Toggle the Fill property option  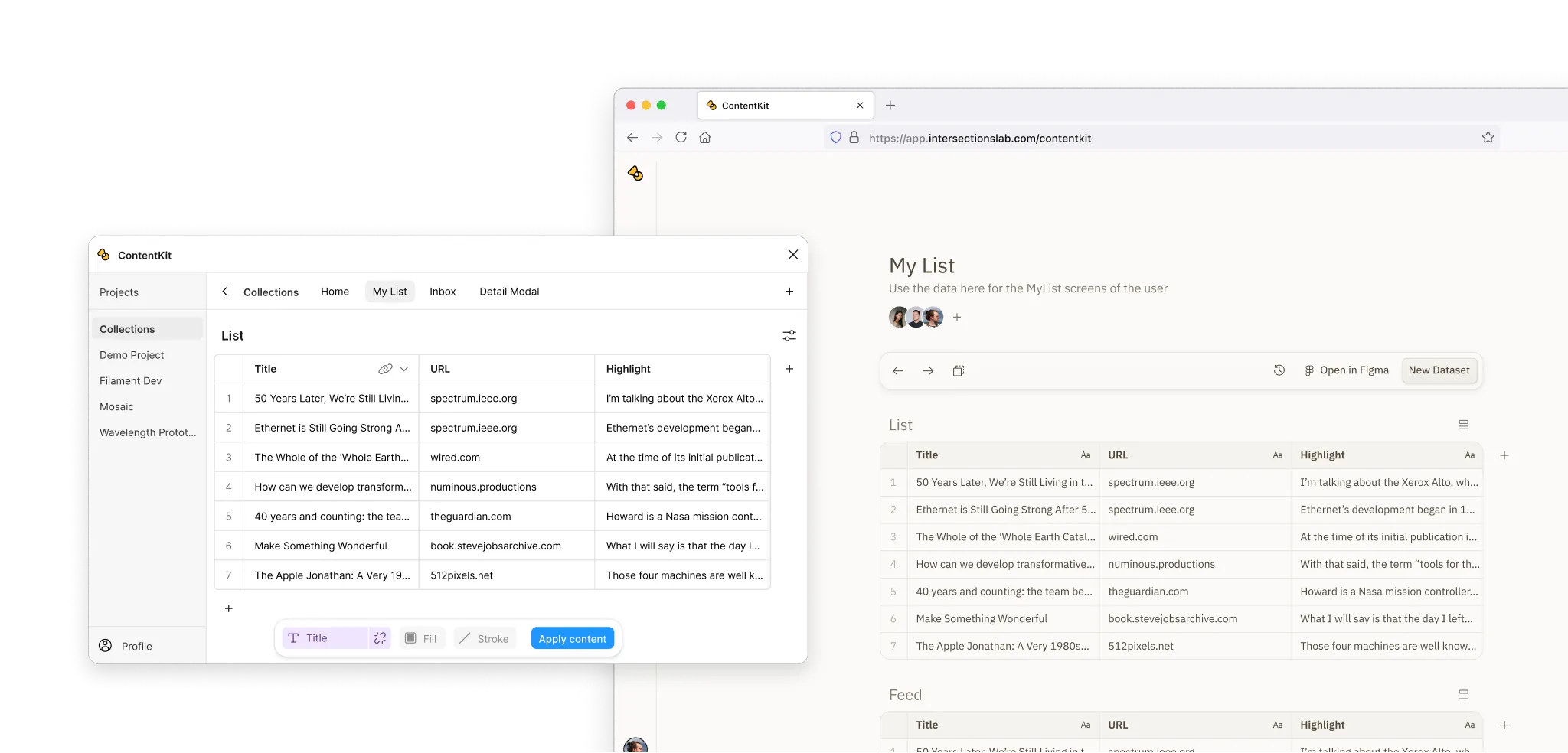click(x=421, y=638)
